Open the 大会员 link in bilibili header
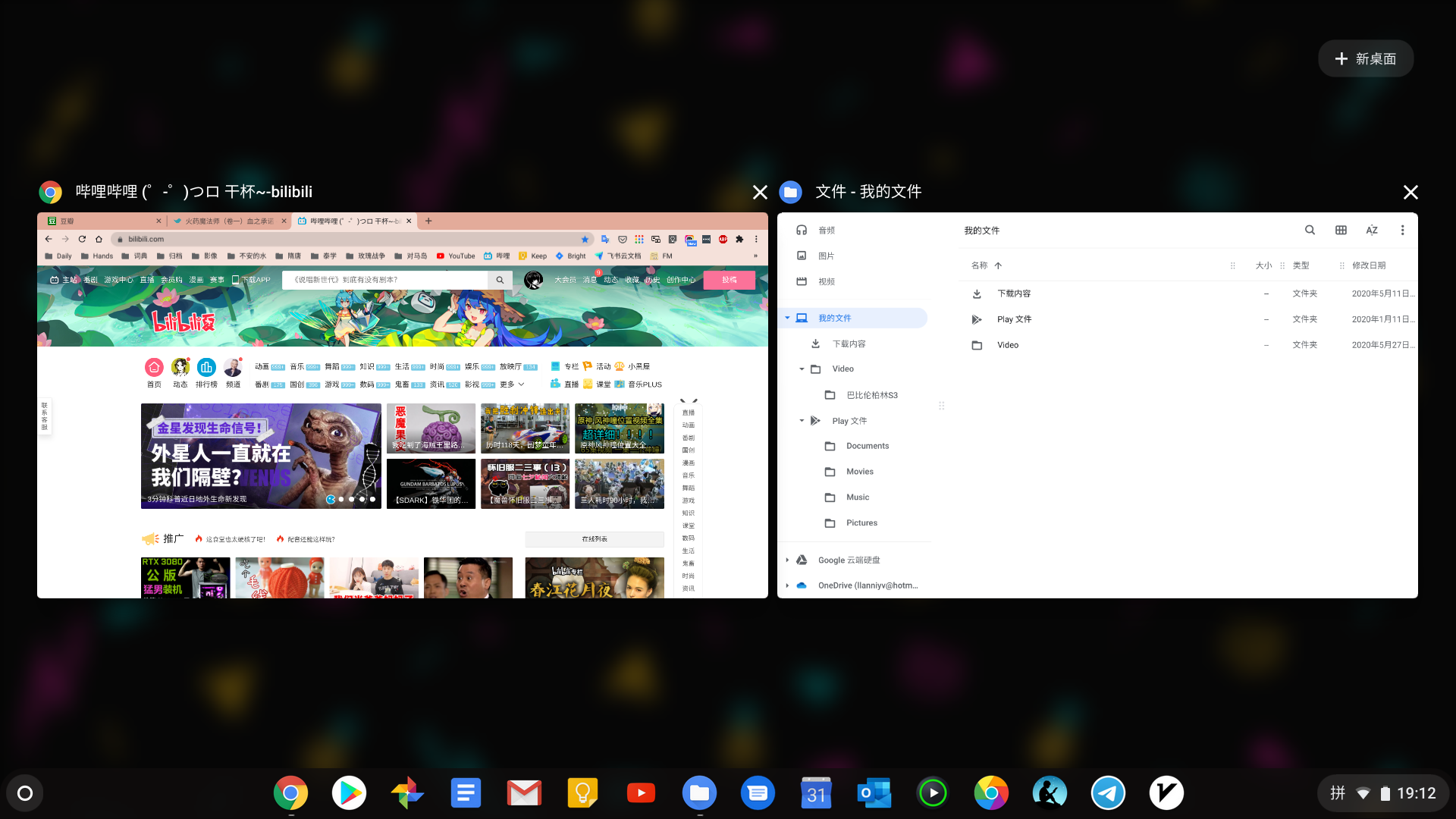This screenshot has height=819, width=1456. pos(565,280)
